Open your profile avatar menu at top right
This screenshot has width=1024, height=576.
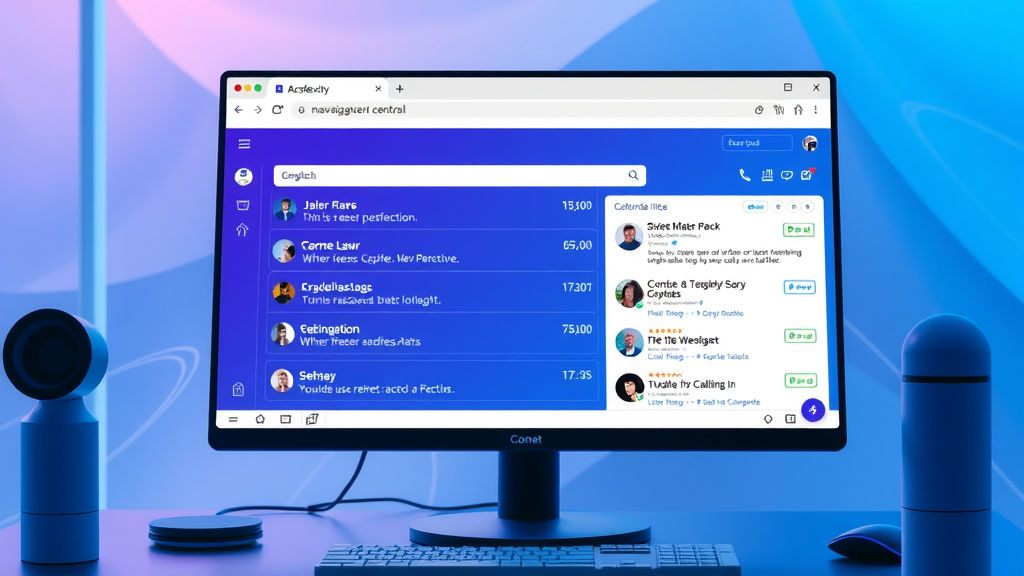[x=812, y=142]
